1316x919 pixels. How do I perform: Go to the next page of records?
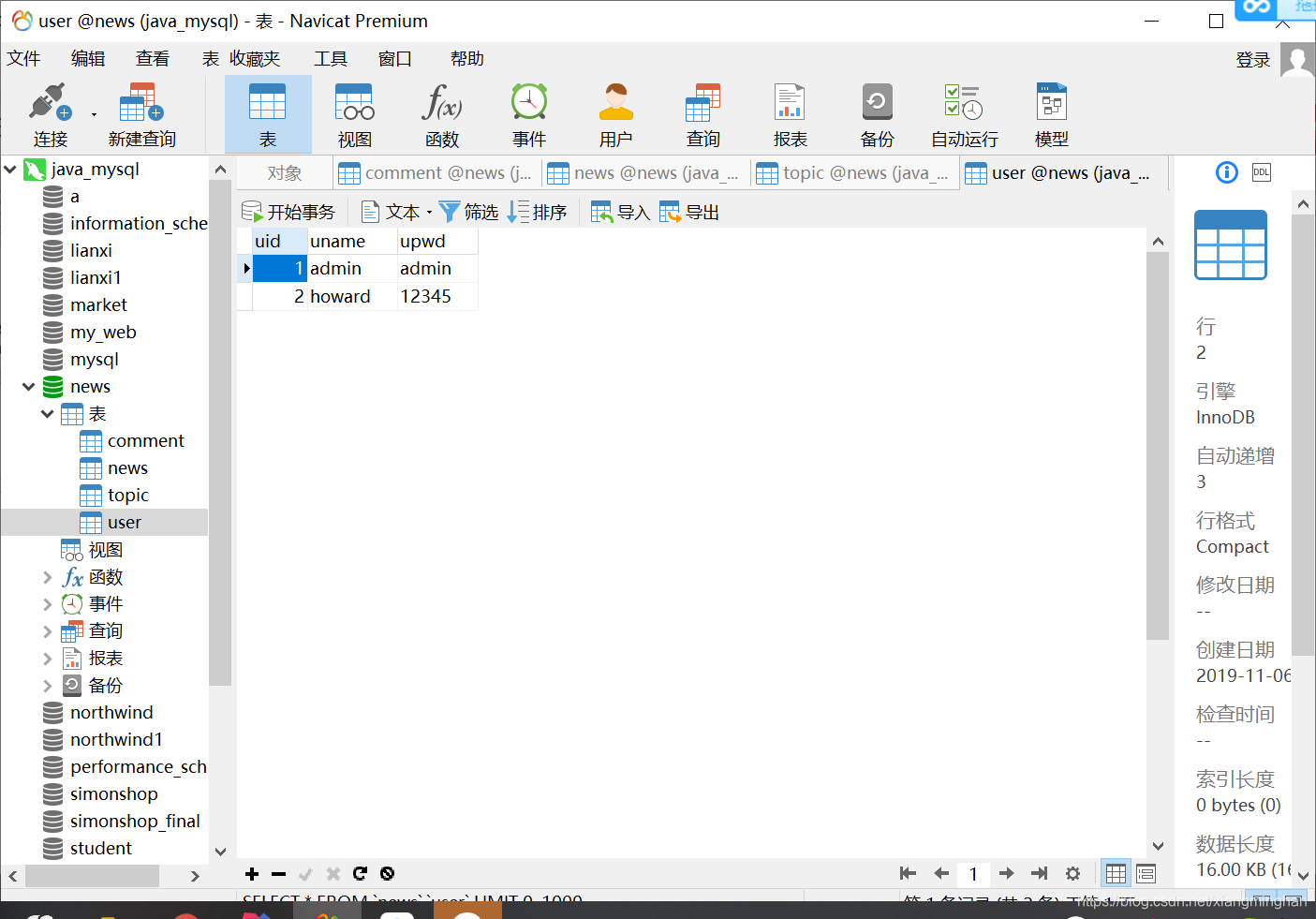coord(1007,873)
